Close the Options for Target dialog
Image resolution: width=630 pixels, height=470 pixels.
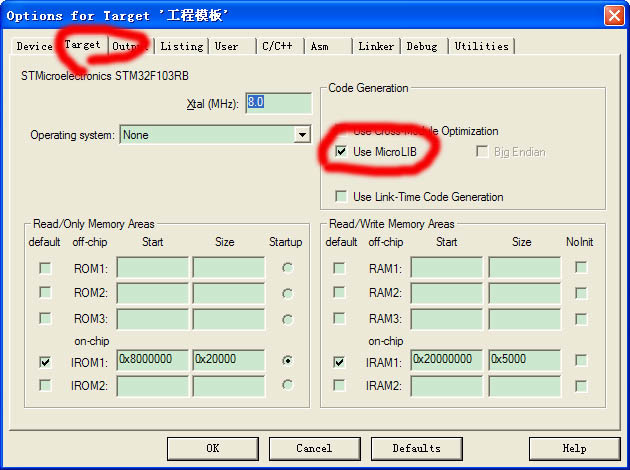(x=613, y=15)
